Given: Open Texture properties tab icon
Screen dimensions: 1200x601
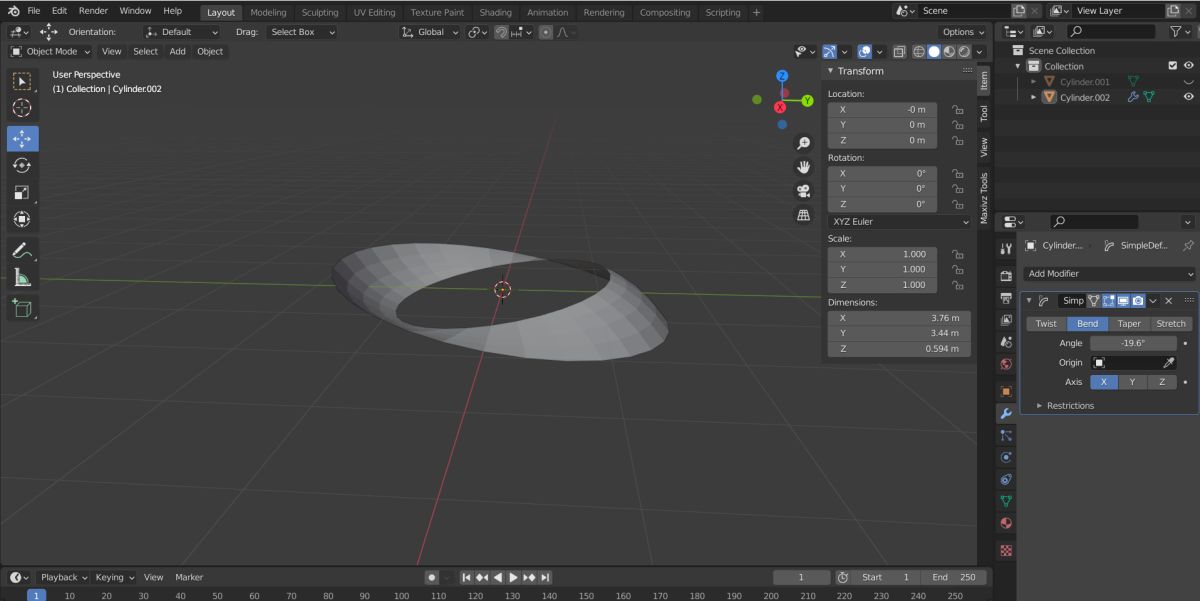Looking at the screenshot, I should coord(1006,550).
